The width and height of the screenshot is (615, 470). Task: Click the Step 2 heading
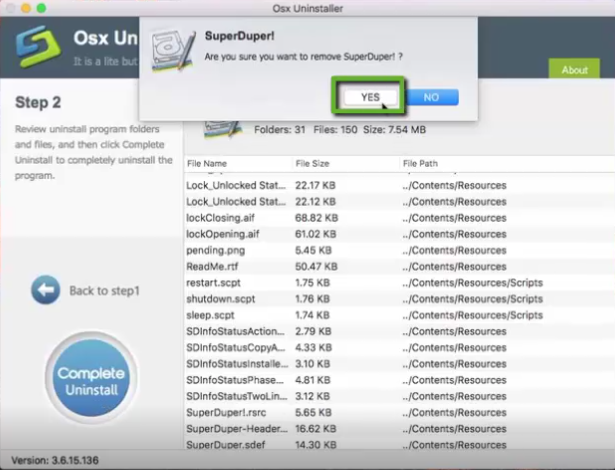(38, 102)
